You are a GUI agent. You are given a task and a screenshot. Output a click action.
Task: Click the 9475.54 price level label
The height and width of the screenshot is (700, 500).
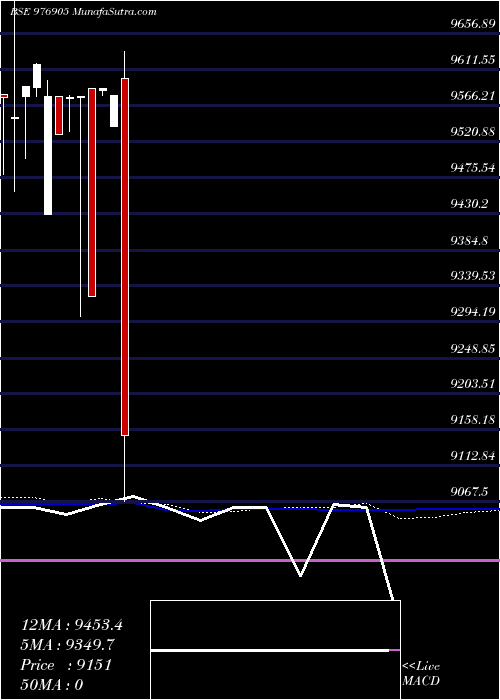473,168
